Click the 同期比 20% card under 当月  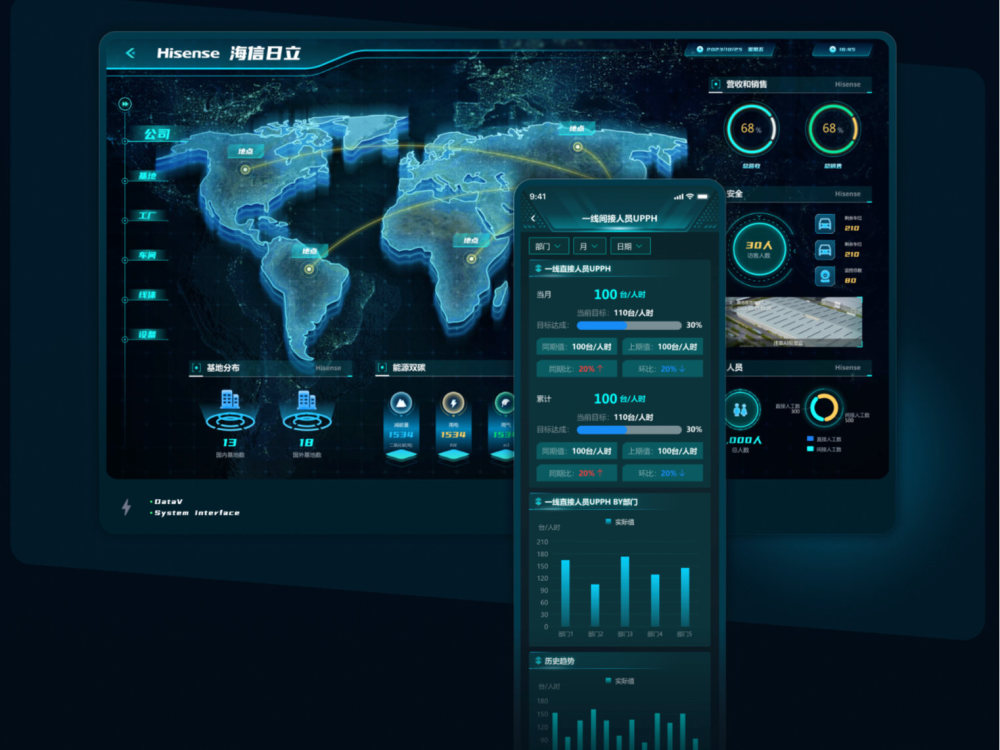(577, 369)
